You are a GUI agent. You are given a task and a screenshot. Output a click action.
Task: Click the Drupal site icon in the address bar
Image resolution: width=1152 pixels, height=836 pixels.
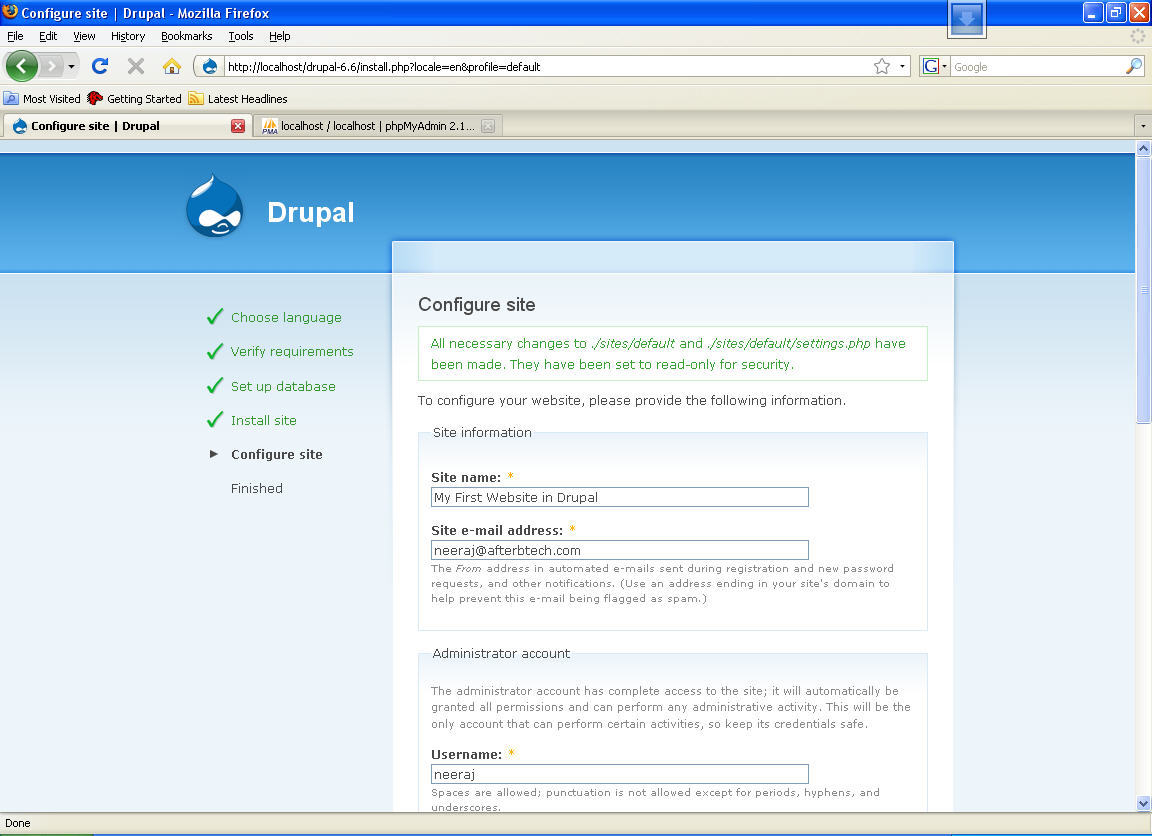[209, 66]
